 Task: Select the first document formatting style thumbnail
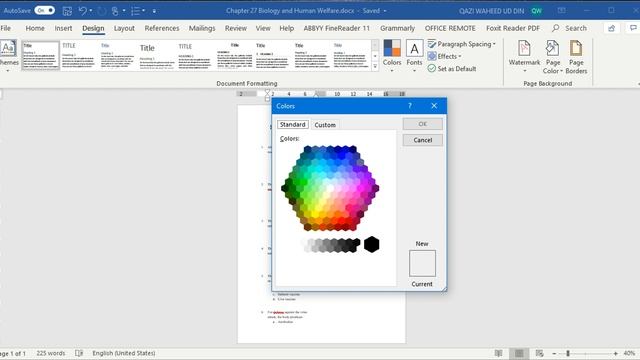40,55
